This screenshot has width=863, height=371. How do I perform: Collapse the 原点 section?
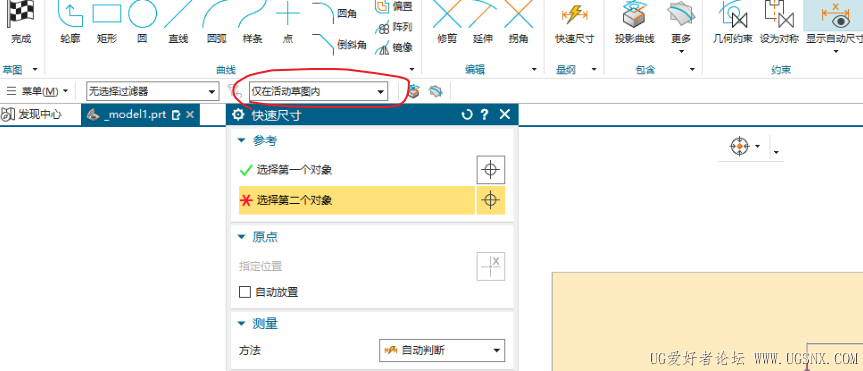point(241,237)
